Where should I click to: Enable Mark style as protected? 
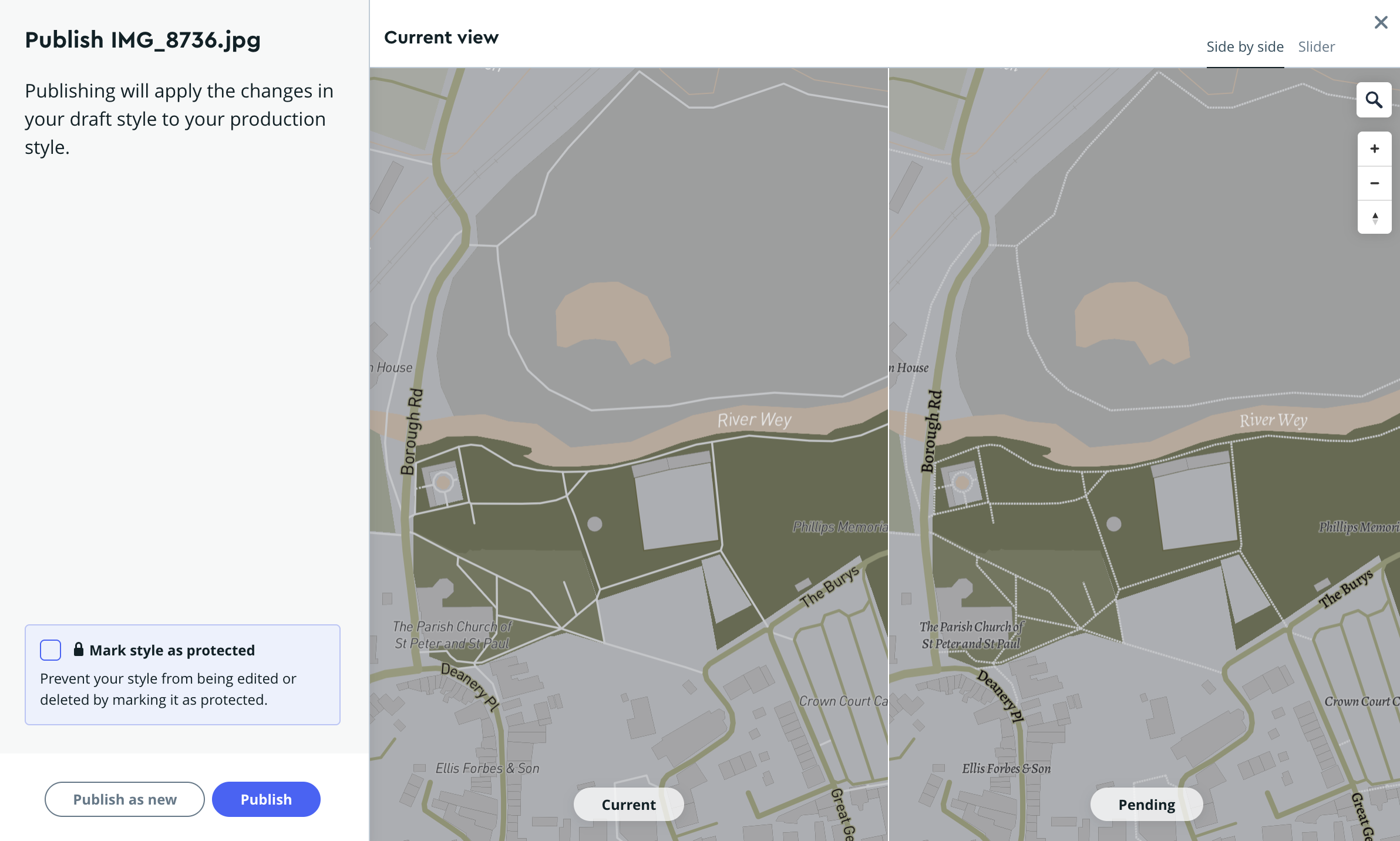click(51, 650)
